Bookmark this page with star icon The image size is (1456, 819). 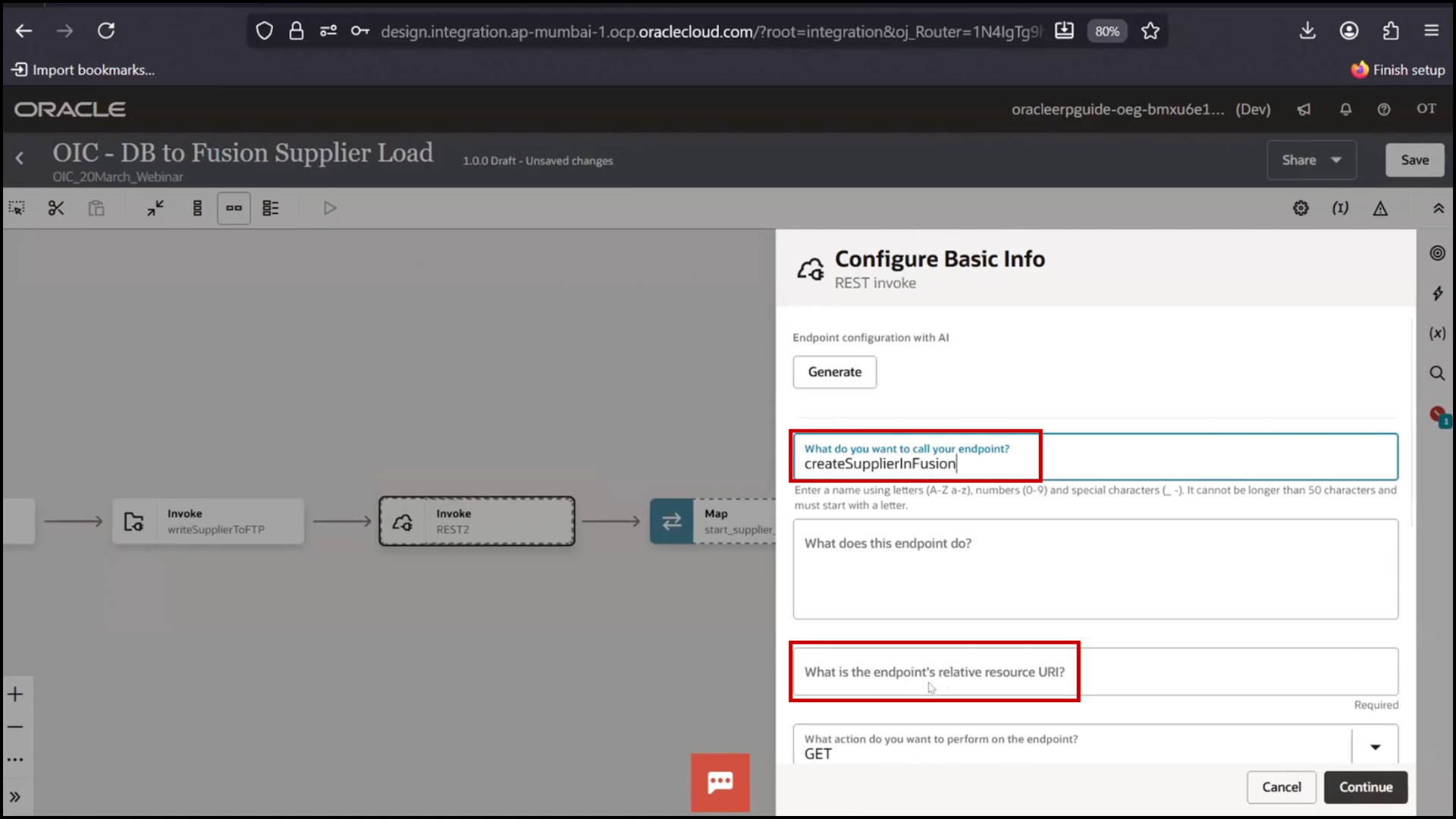tap(1150, 31)
